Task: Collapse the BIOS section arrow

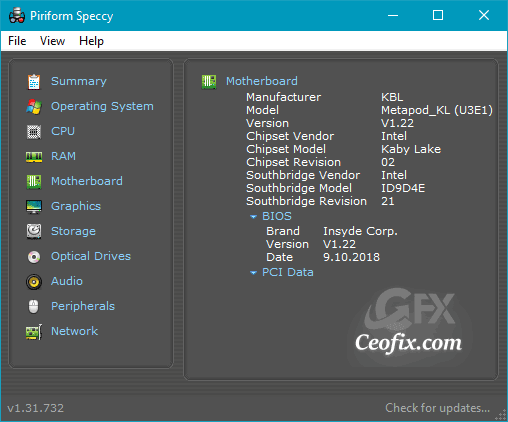Action: [x=253, y=217]
